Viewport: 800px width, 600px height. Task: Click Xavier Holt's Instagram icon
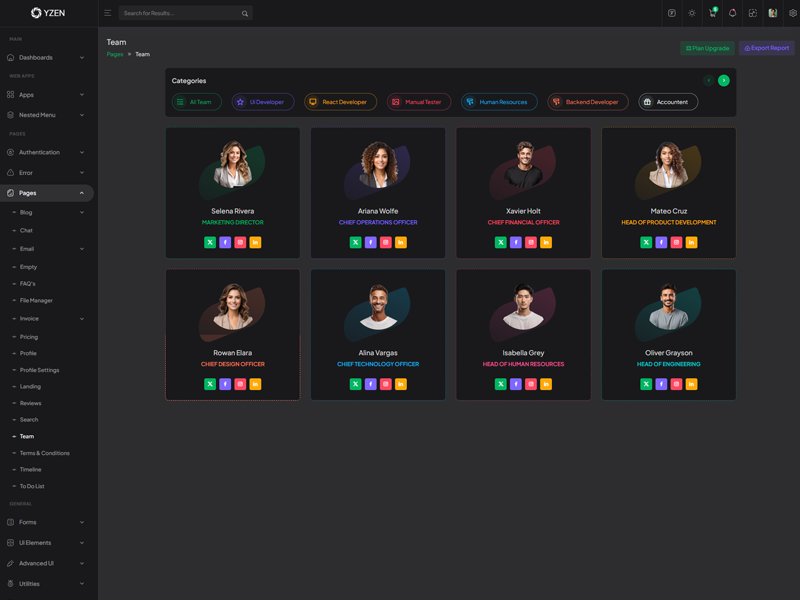(531, 242)
